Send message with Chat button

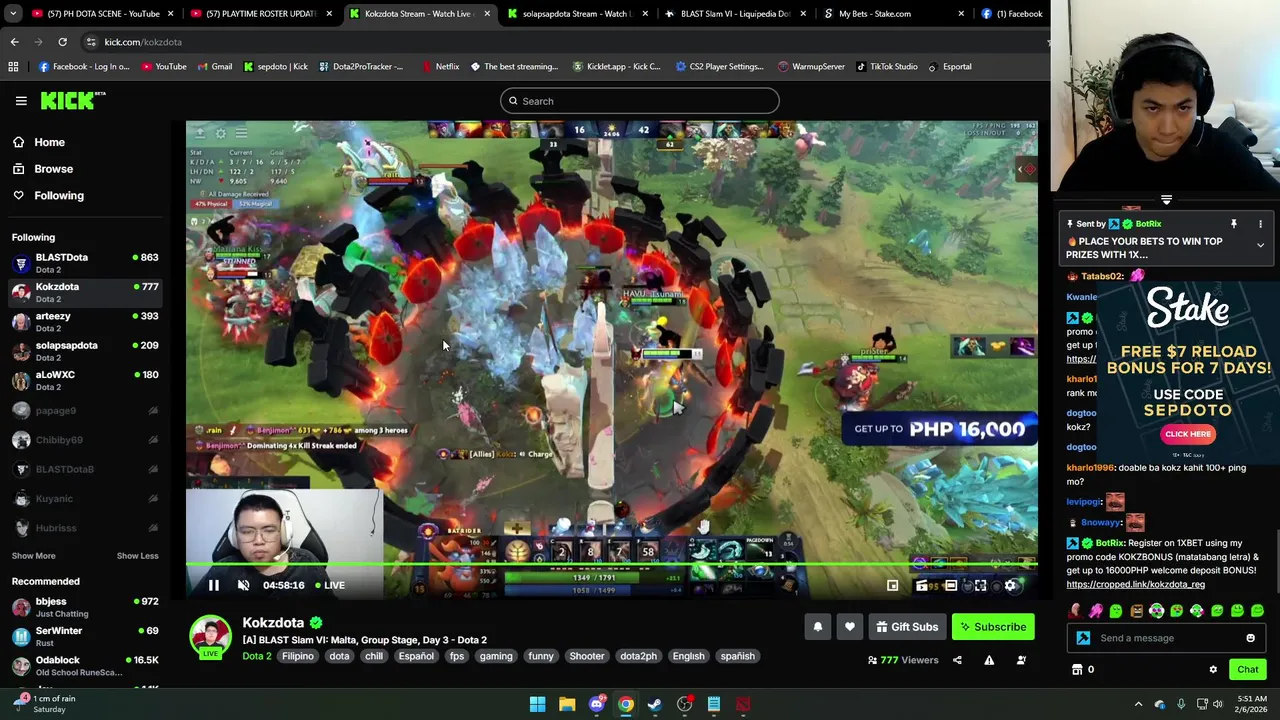click(x=1247, y=670)
